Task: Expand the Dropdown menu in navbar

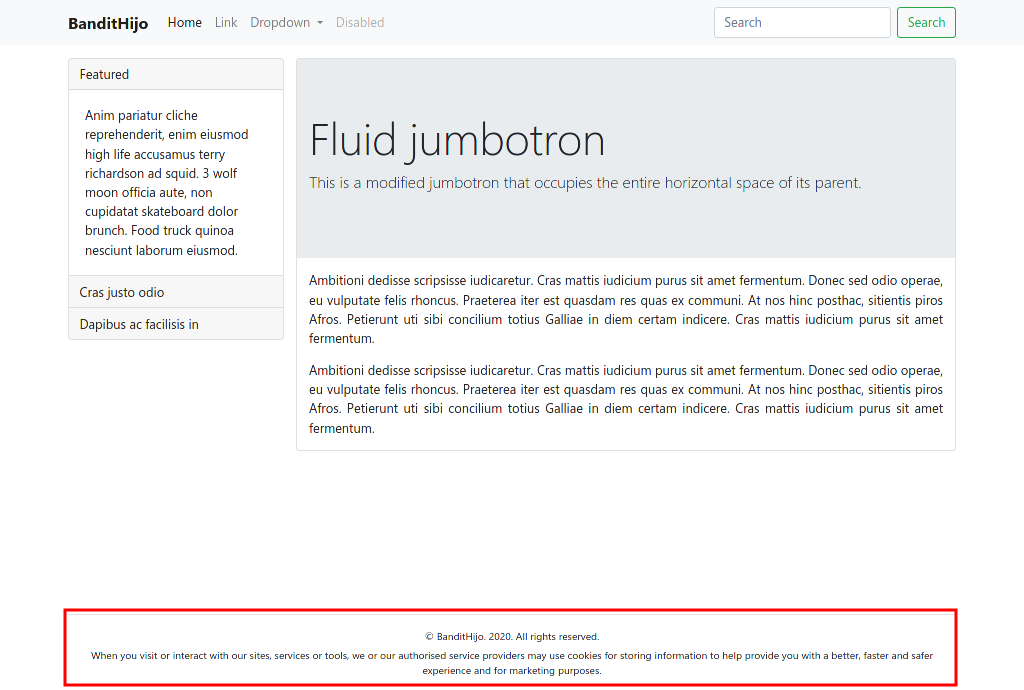Action: coord(281,22)
